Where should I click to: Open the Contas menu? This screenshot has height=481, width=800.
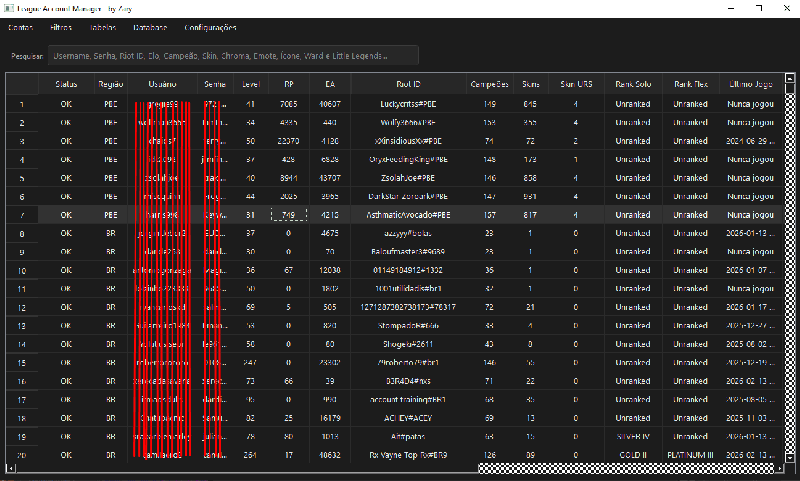[20, 28]
